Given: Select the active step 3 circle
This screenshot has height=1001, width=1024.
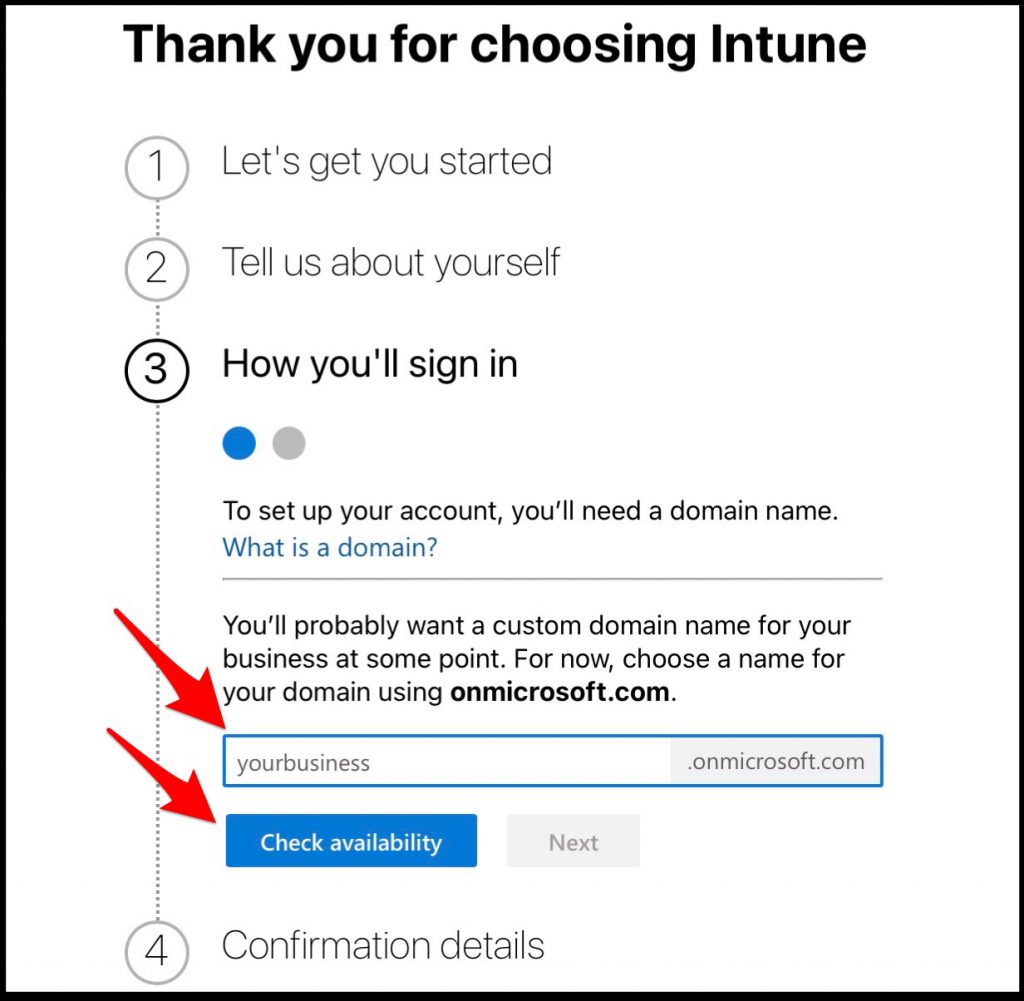Looking at the screenshot, I should 157,370.
